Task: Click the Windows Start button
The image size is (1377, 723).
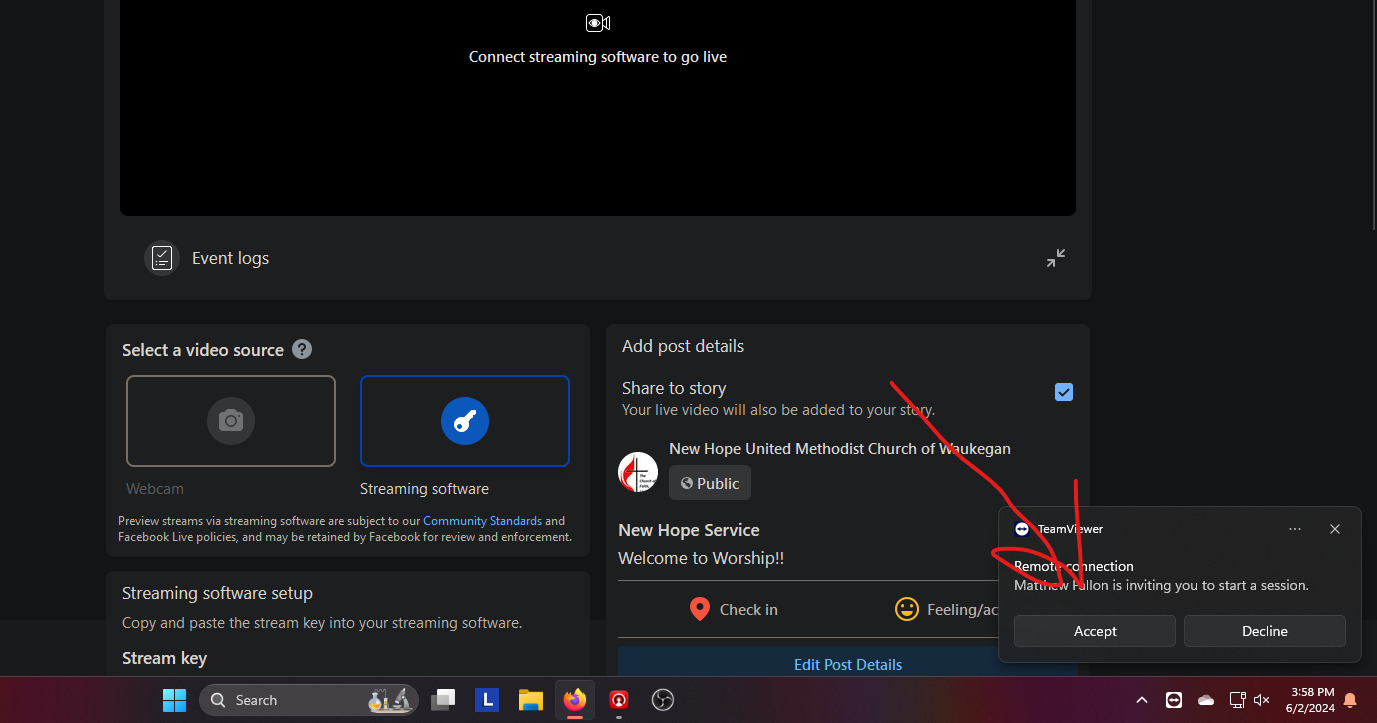Action: click(x=174, y=700)
